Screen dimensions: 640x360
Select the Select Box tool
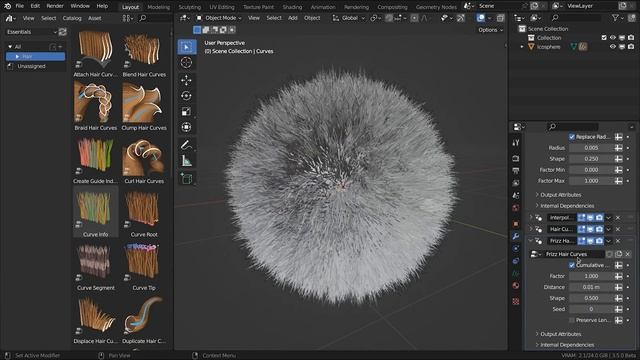(x=187, y=47)
